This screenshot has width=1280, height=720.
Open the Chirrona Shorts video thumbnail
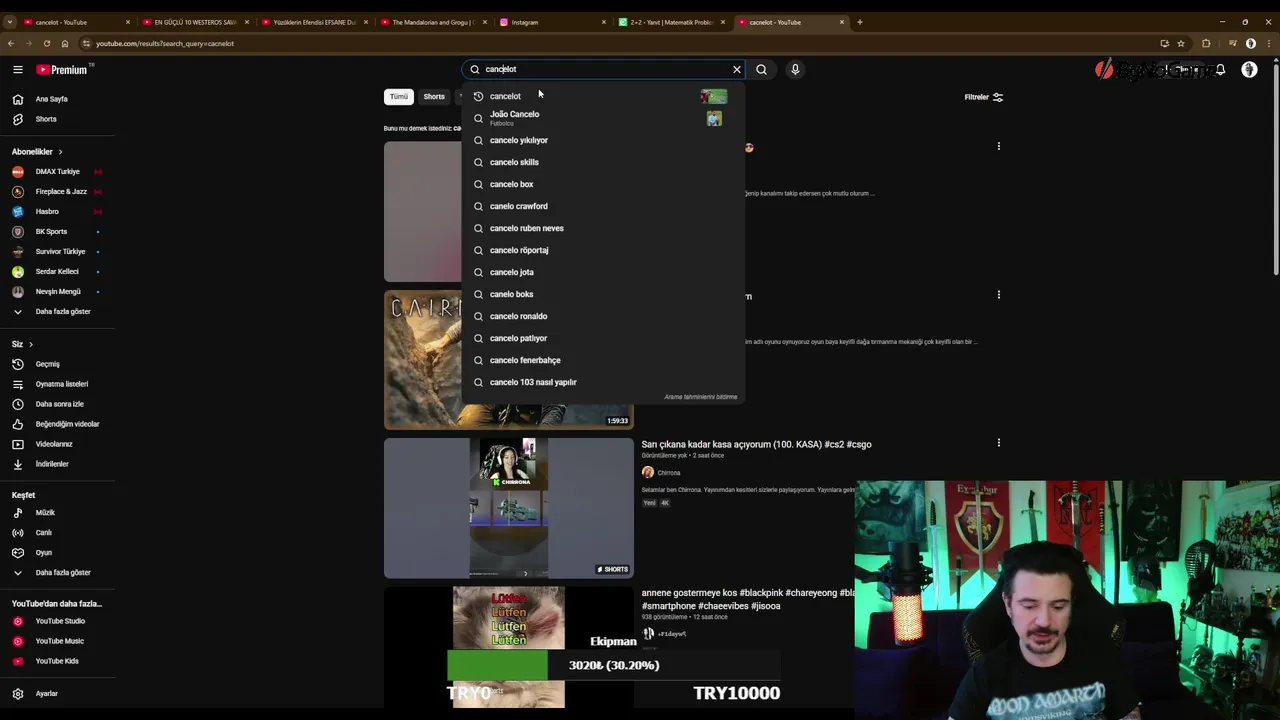click(x=509, y=508)
